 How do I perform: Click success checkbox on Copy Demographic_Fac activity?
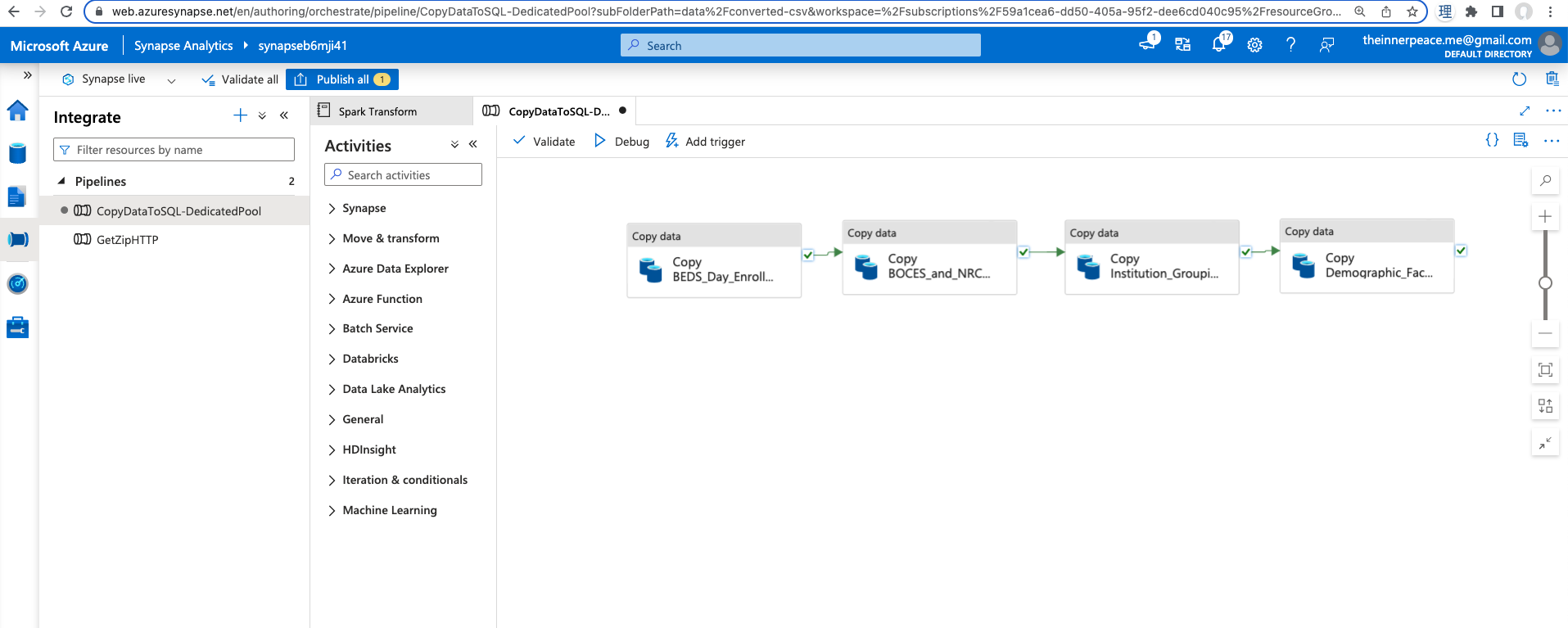coord(1461,250)
